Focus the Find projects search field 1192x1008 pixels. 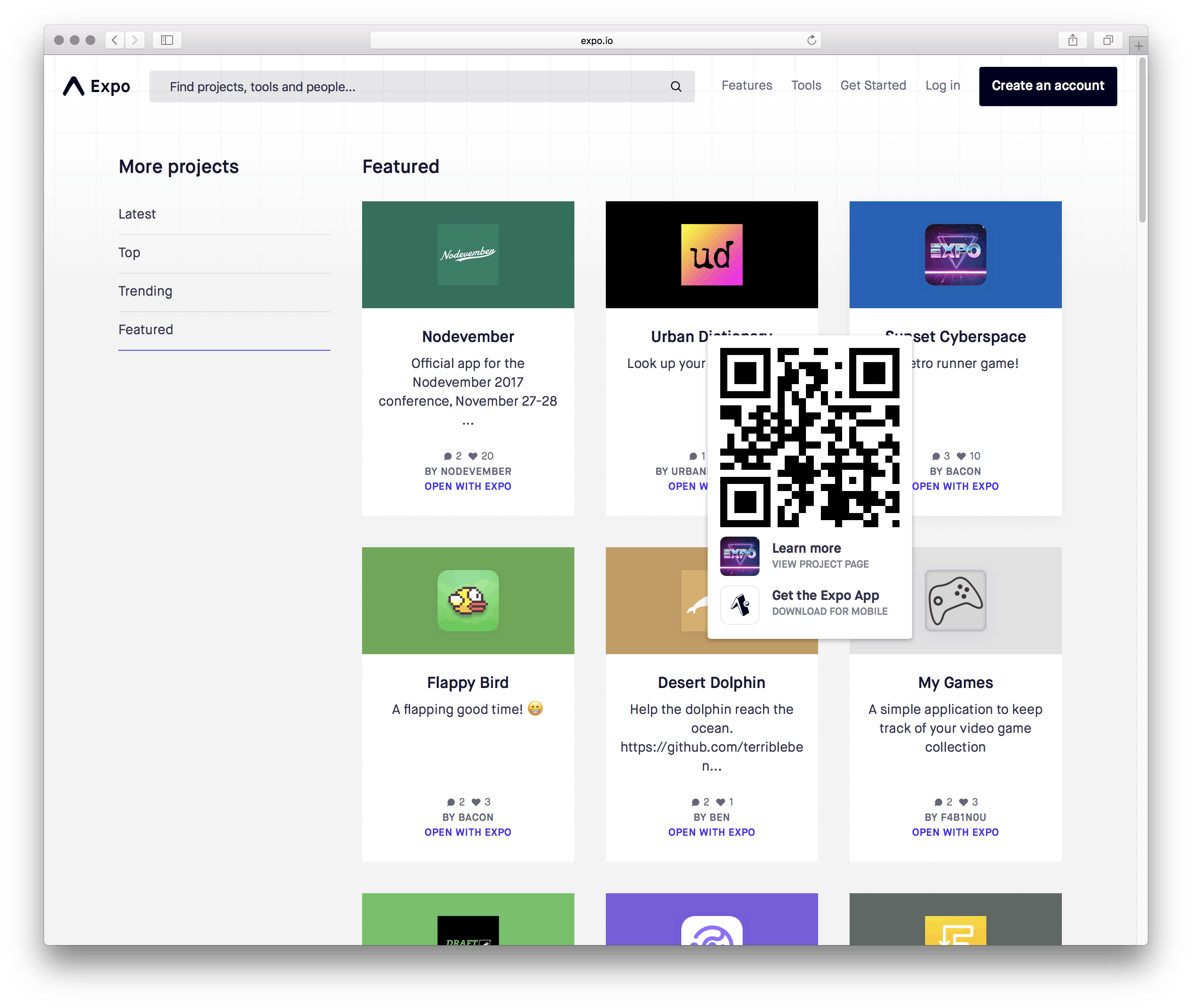(412, 87)
